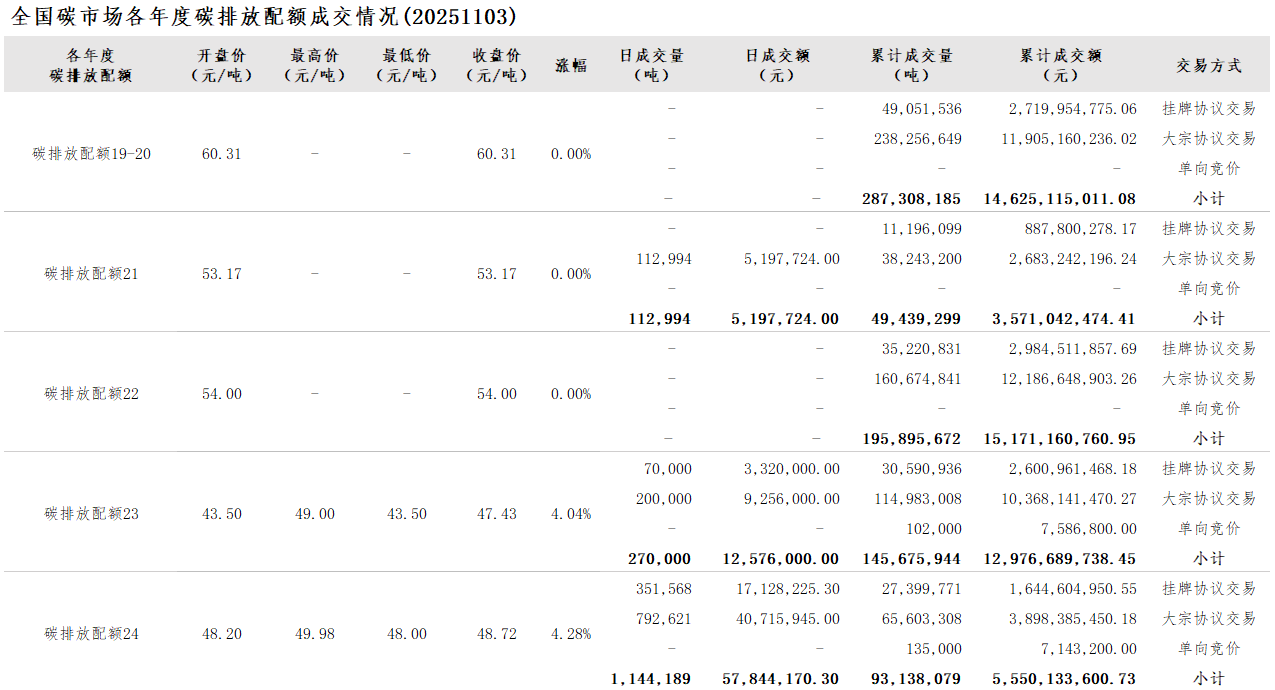This screenshot has height=690, width=1275.
Task: Click the 收盘价 column header
Action: tap(497, 65)
